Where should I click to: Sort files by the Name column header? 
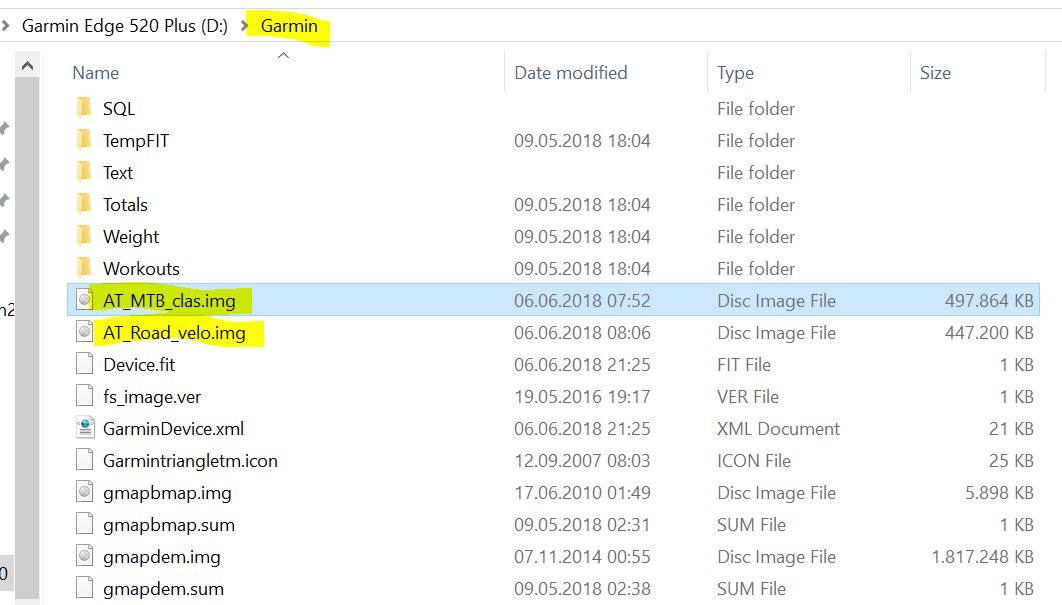click(x=95, y=72)
